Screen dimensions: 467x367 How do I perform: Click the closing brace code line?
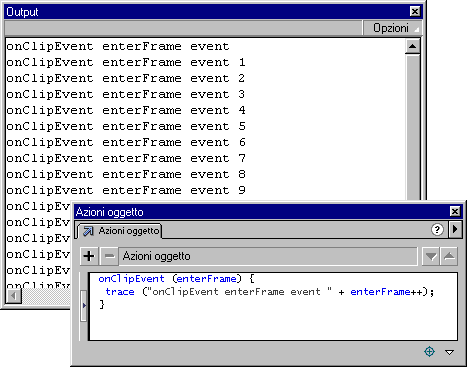coord(102,304)
